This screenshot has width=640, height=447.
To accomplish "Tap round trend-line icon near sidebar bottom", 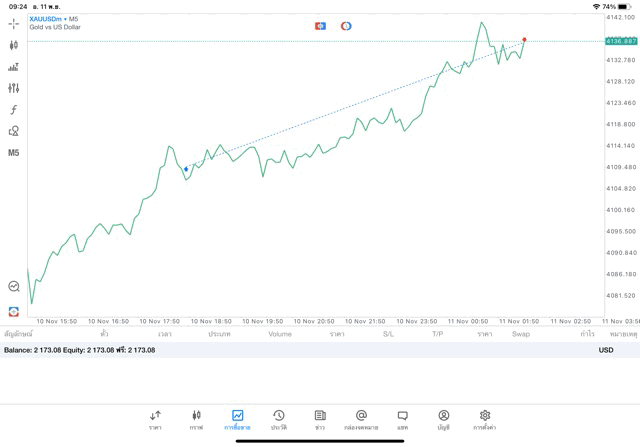I will coord(13,287).
